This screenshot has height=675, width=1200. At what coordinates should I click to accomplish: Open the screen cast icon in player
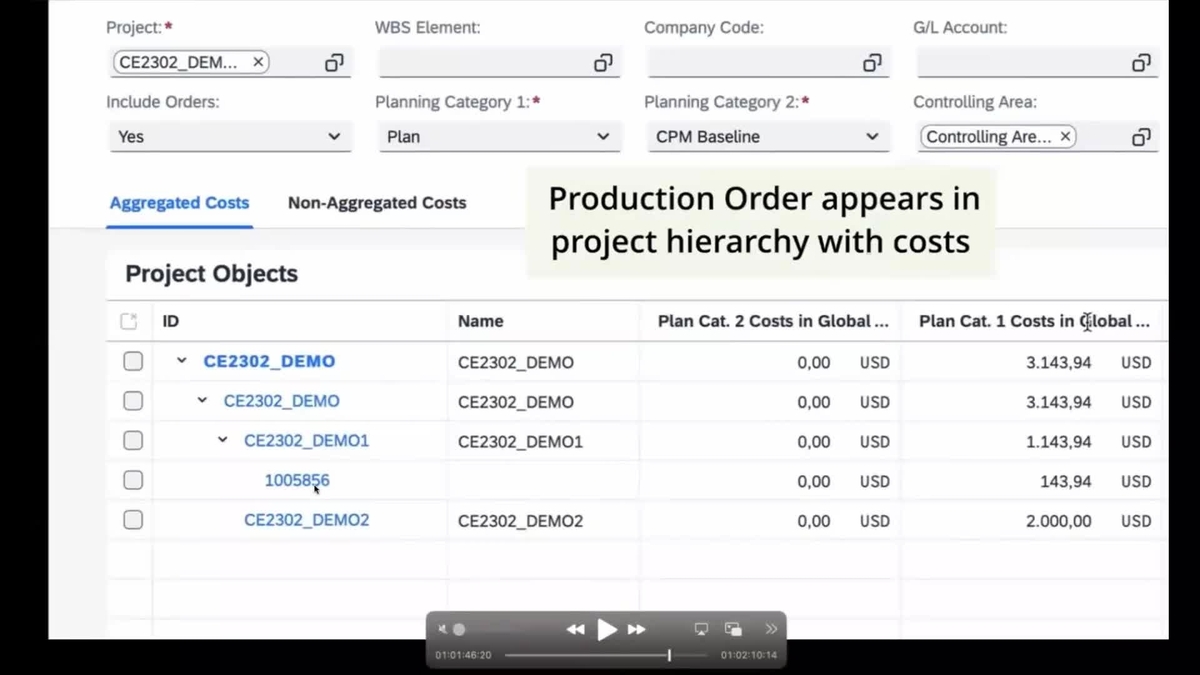tap(701, 628)
